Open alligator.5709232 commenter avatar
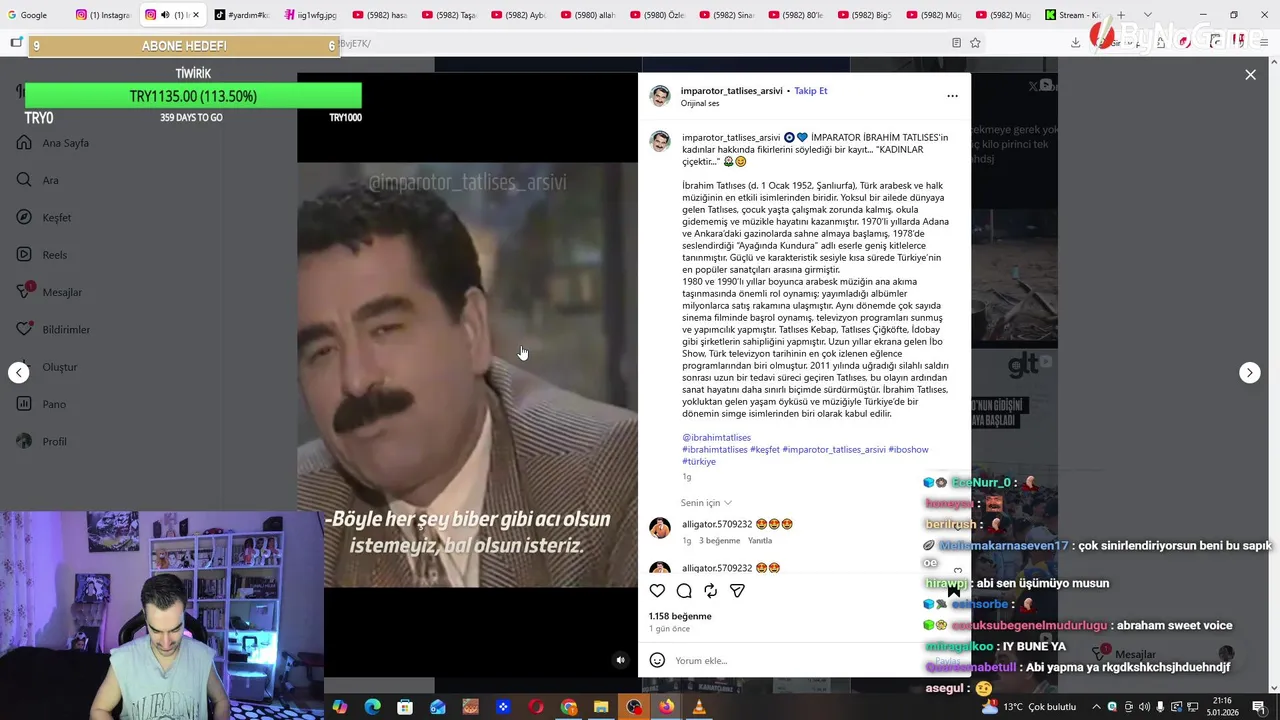Screen dimensions: 1280x720 [x=660, y=528]
